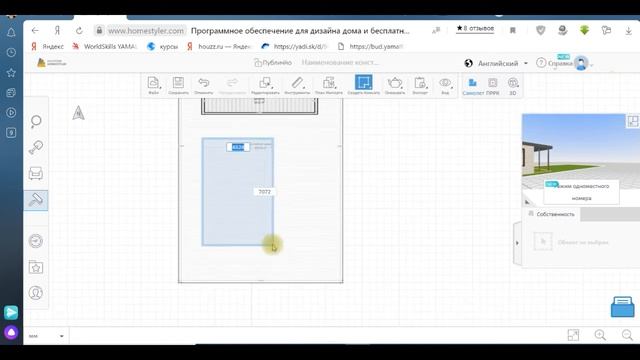This screenshot has height=360, width=640.
Task: Select the Create Room tool
Action: [x=363, y=85]
